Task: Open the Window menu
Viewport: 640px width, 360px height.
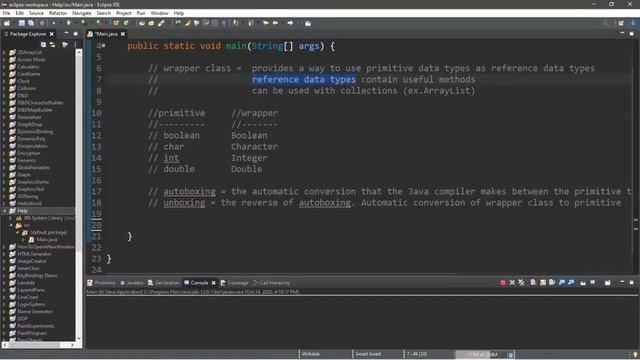Action: (x=159, y=13)
